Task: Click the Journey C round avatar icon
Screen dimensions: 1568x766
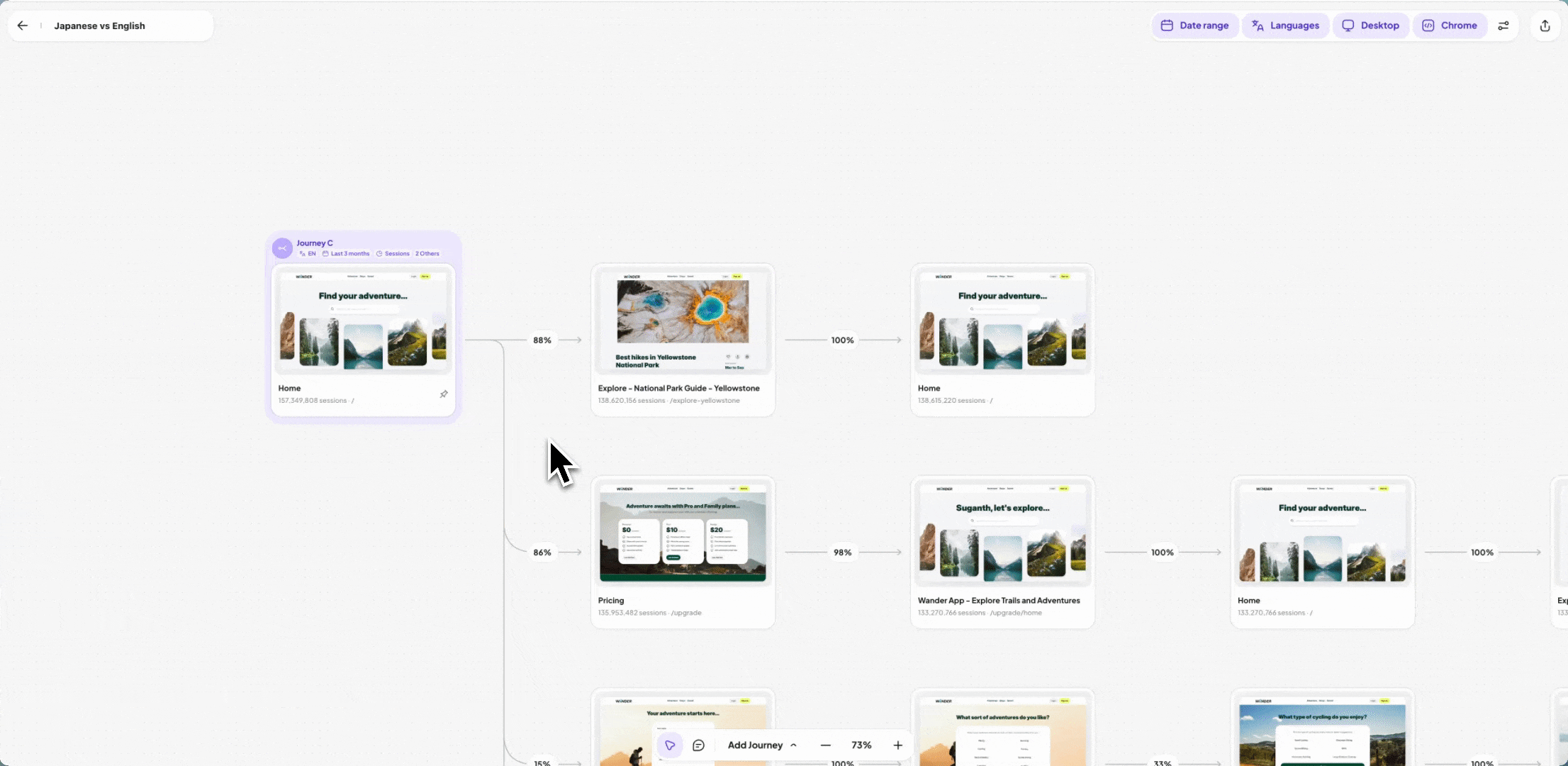Action: [282, 248]
